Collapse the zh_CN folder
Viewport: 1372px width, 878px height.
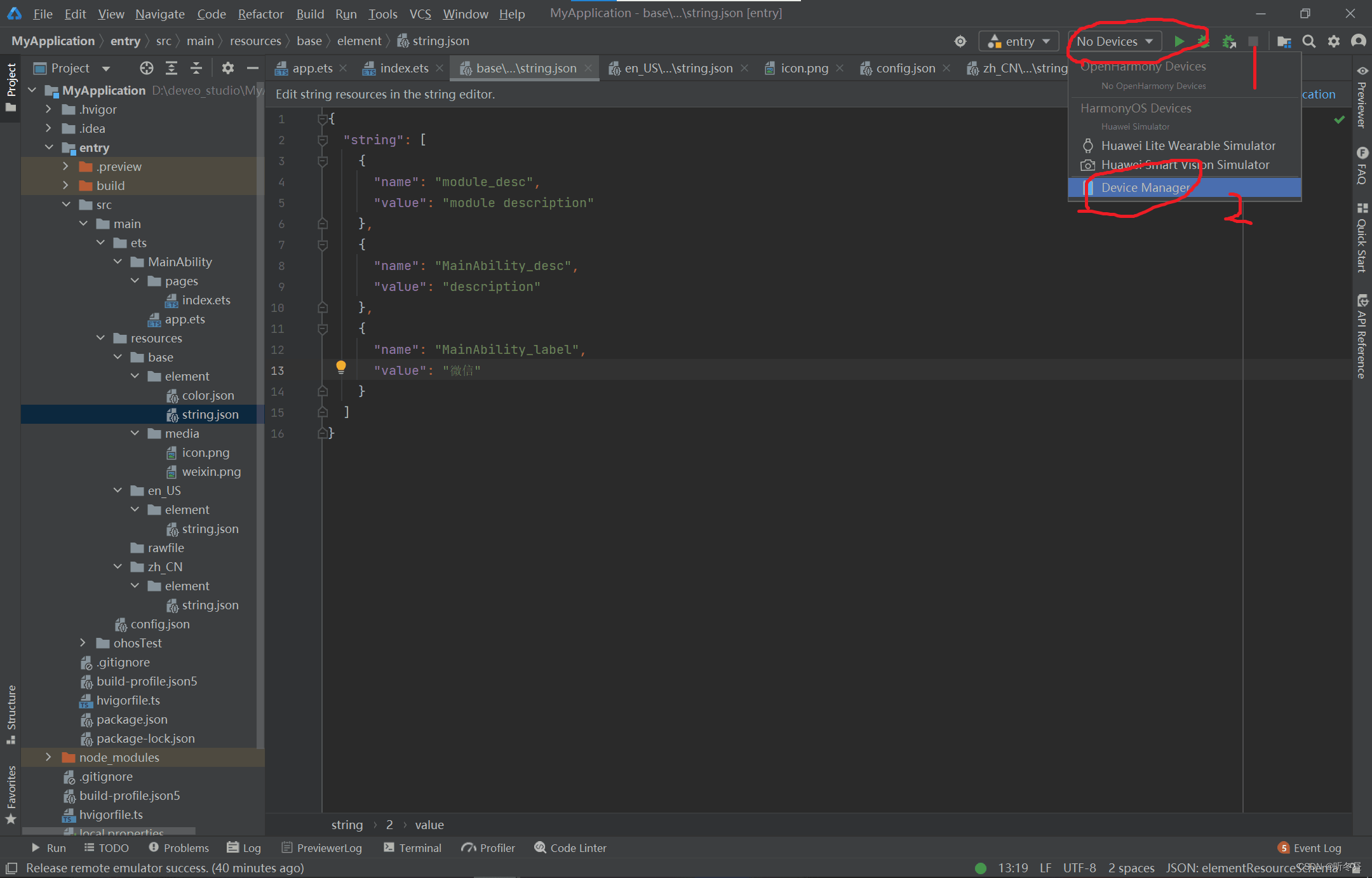(118, 567)
